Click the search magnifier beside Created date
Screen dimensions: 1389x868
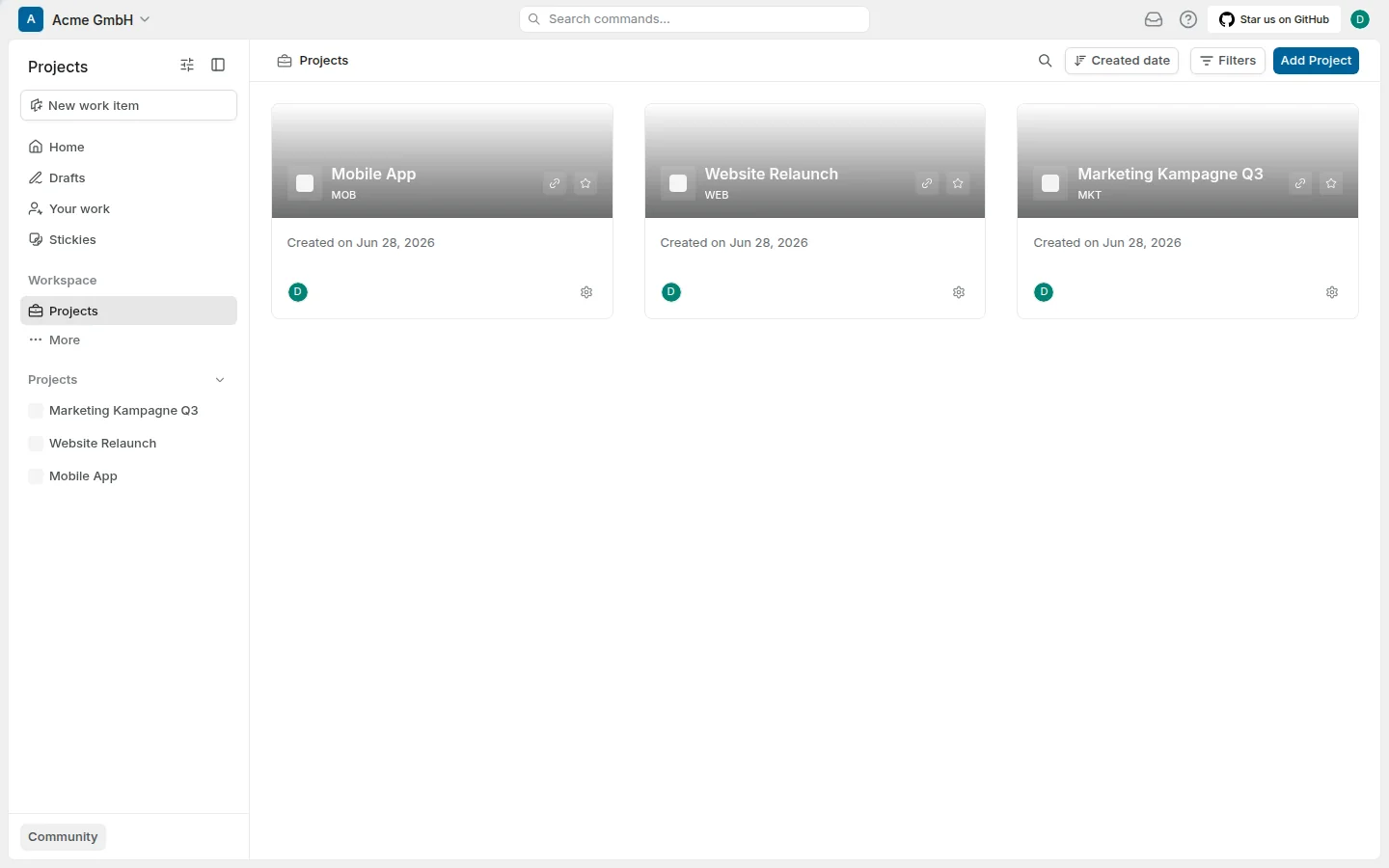click(1045, 61)
